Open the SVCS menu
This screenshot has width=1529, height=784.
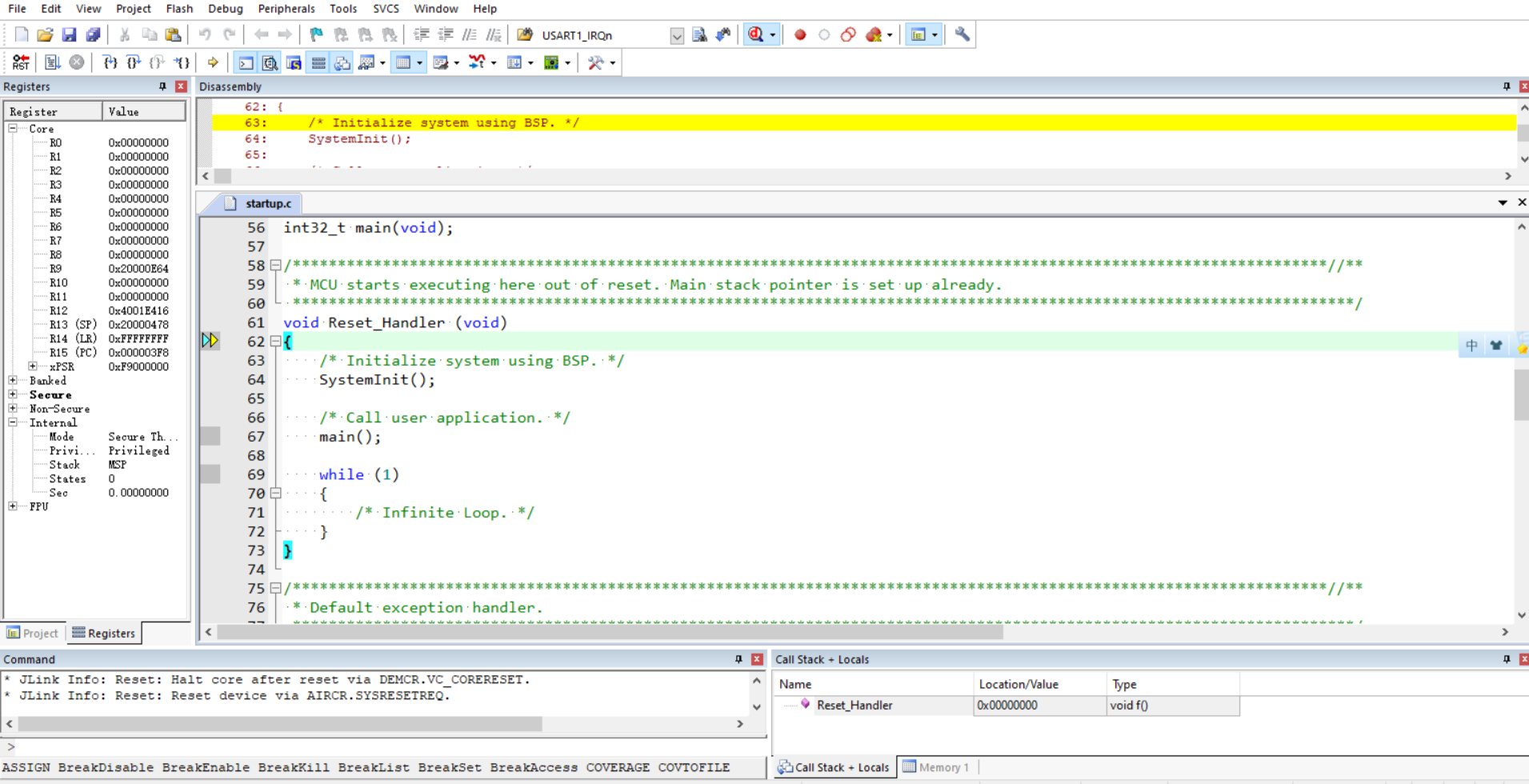point(386,9)
